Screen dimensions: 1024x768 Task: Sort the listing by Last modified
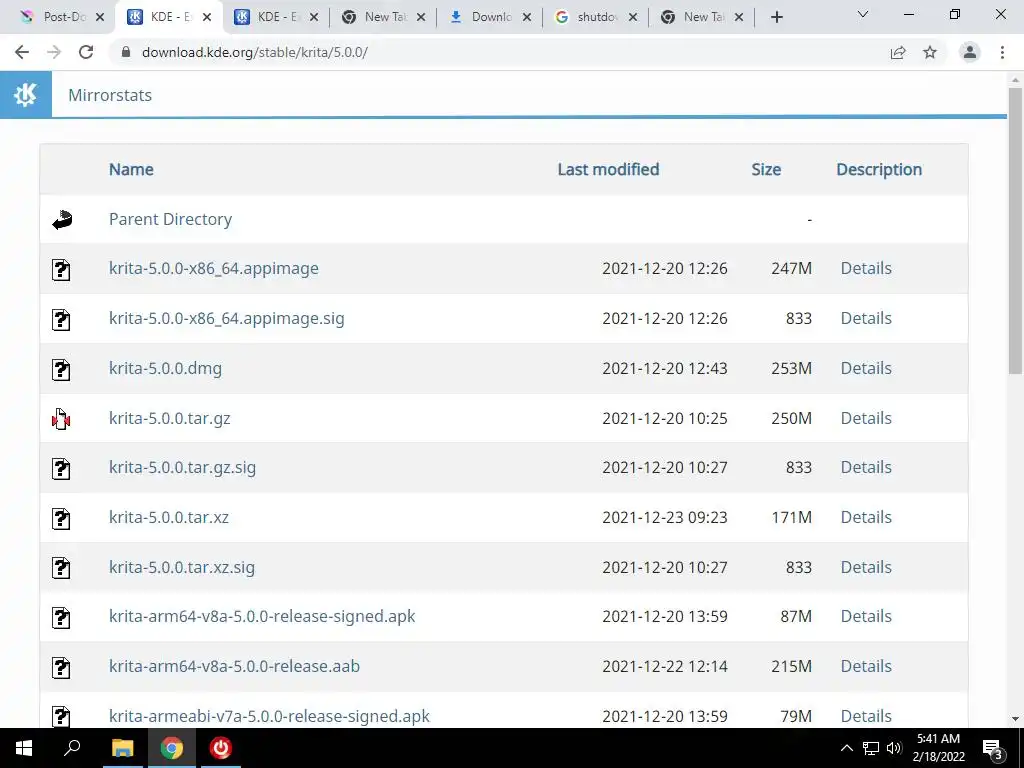[608, 170]
